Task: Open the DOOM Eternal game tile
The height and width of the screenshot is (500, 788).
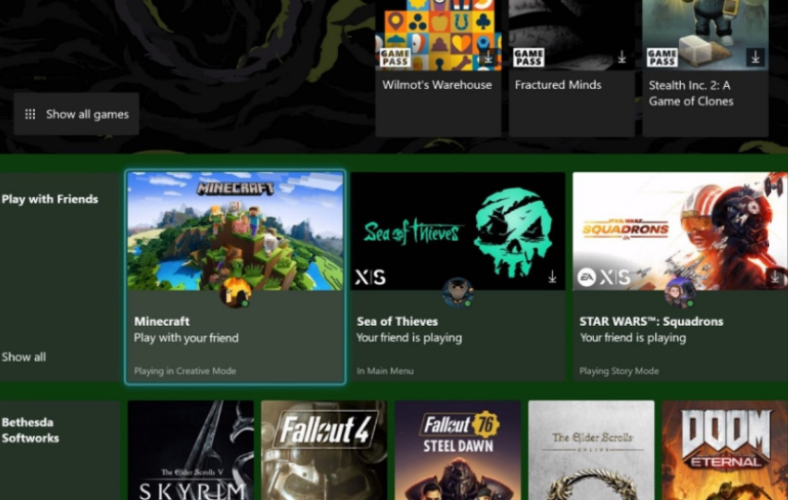Action: coord(725,450)
